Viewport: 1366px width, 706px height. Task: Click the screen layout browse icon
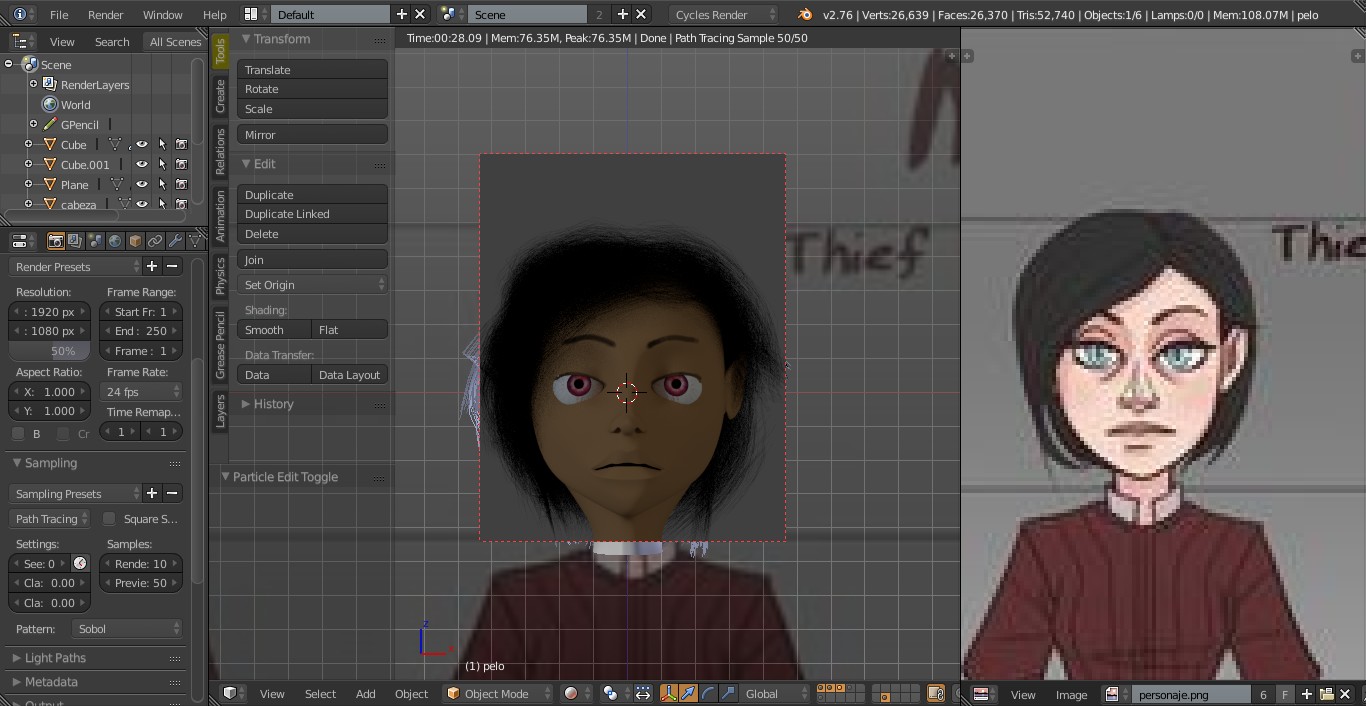point(254,14)
